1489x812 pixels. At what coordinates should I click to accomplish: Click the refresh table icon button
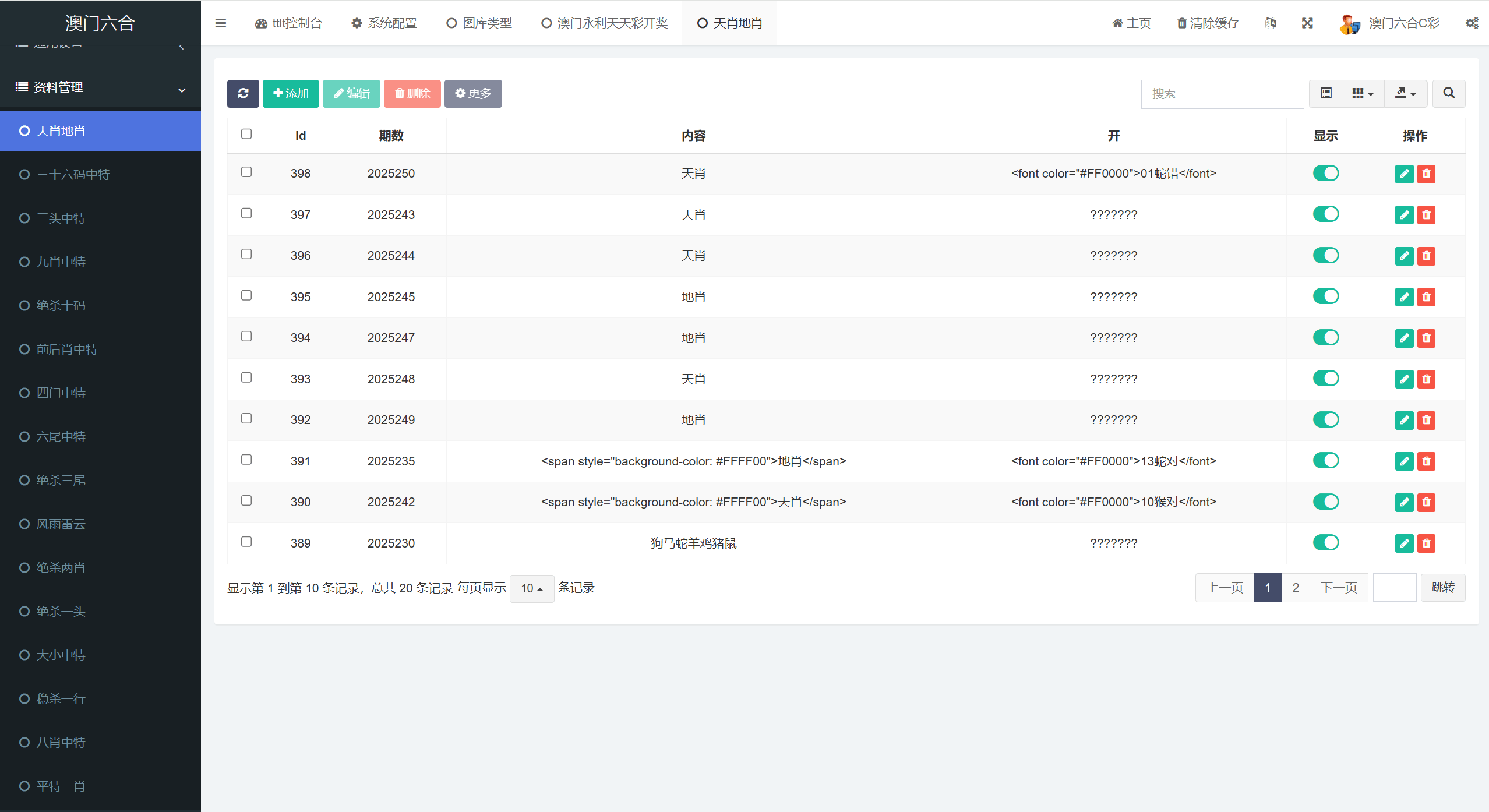pyautogui.click(x=243, y=93)
